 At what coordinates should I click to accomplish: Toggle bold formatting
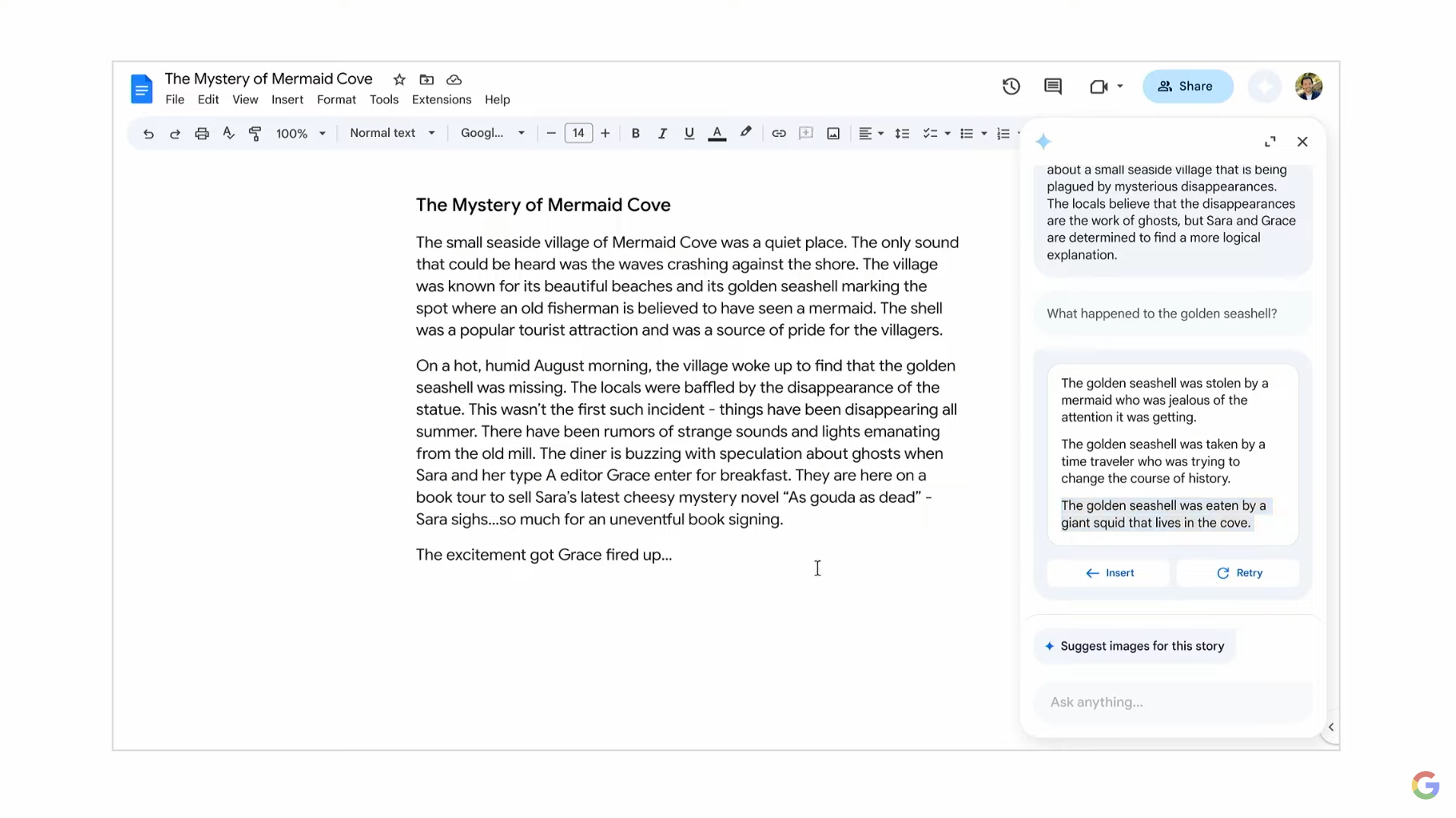point(635,133)
